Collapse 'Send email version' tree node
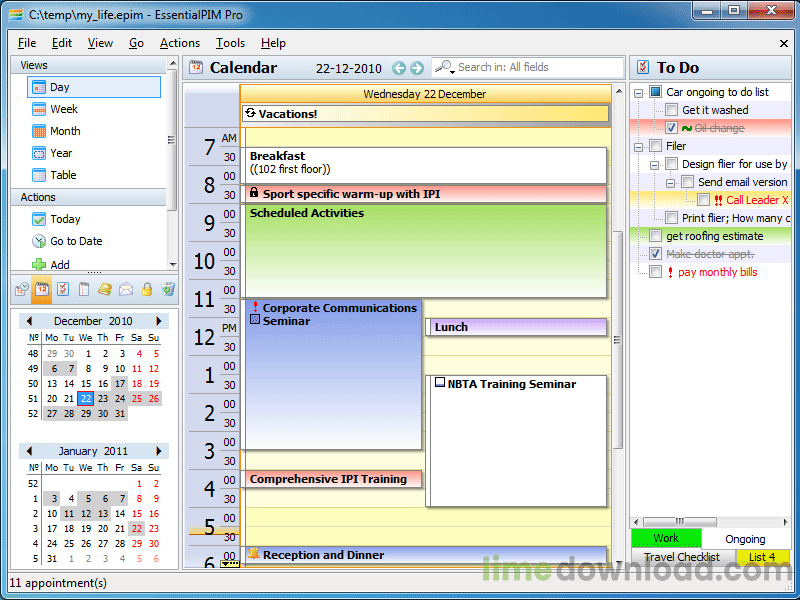Screen dimensions: 800x600 (x=670, y=183)
